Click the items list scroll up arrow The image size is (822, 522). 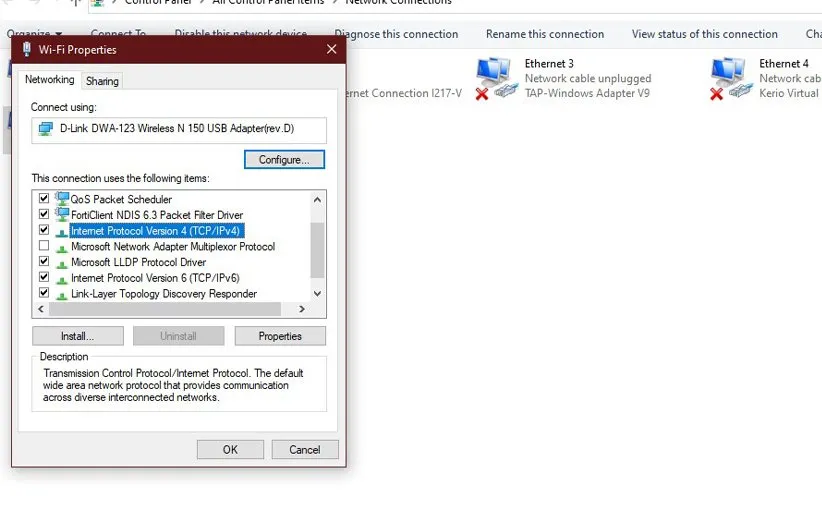point(317,200)
